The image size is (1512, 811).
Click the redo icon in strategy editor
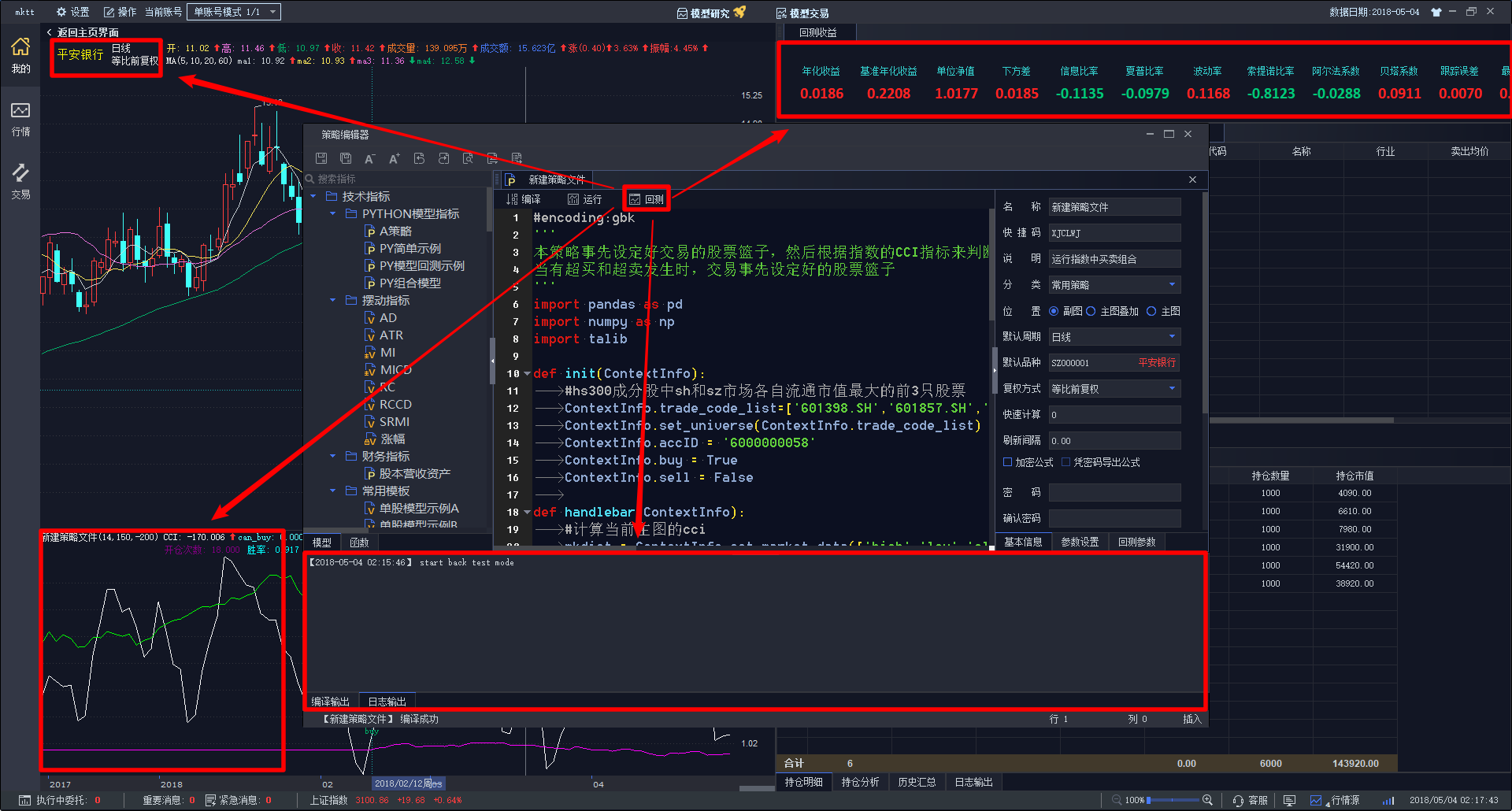444,158
